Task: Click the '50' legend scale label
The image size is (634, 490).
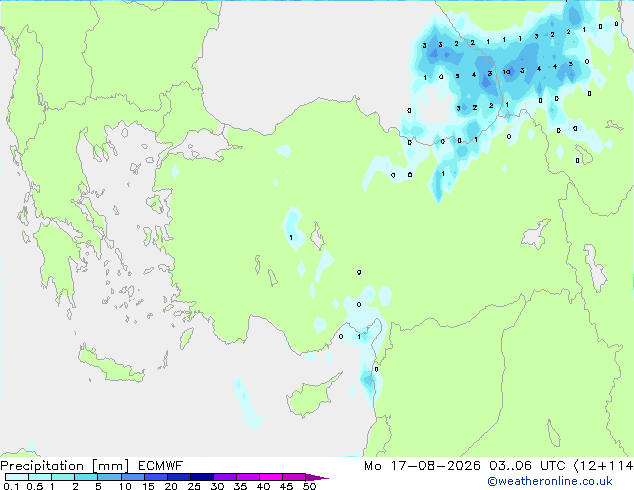Action: click(309, 486)
